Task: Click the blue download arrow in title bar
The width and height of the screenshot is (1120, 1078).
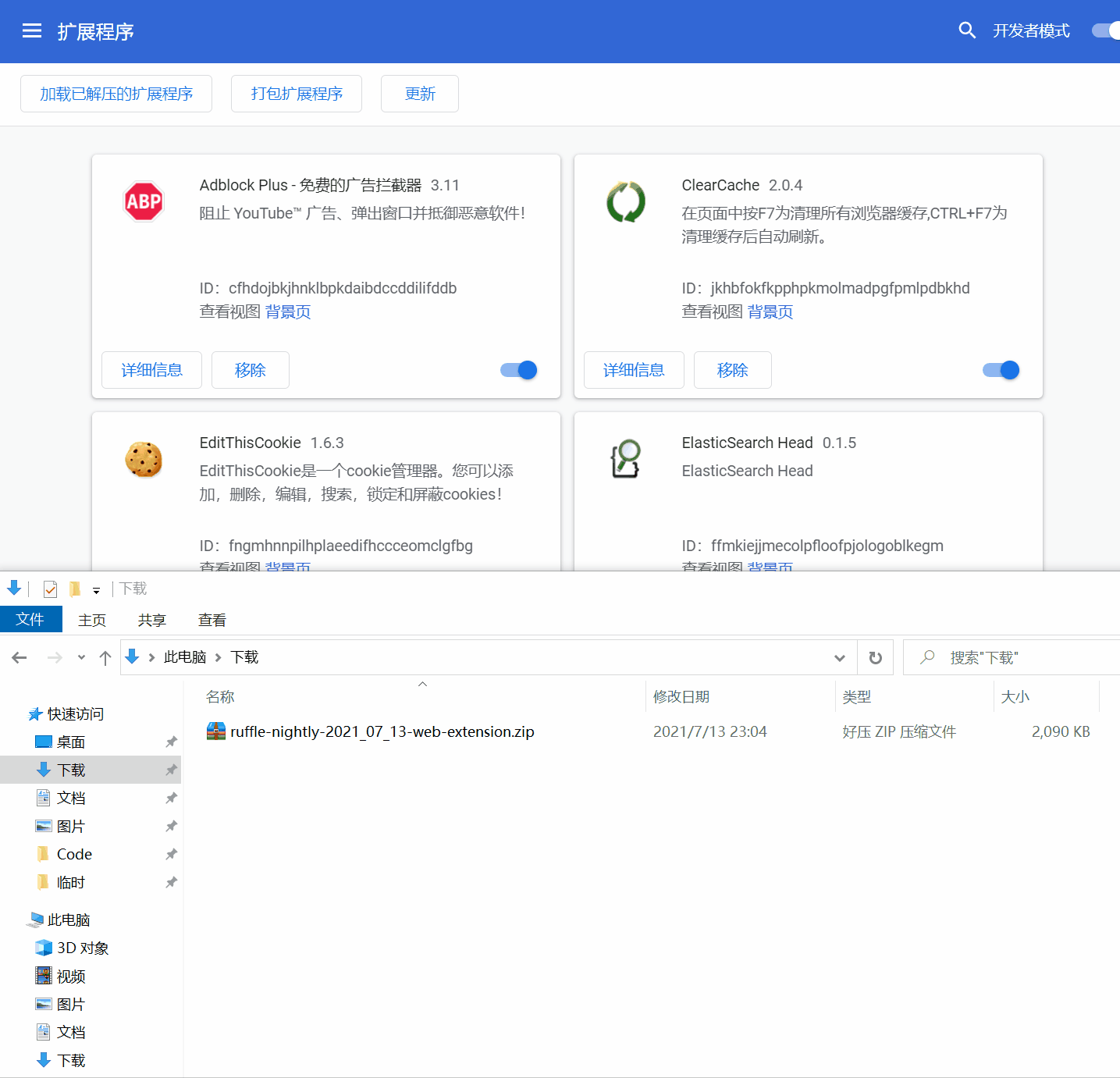Action: click(x=14, y=588)
